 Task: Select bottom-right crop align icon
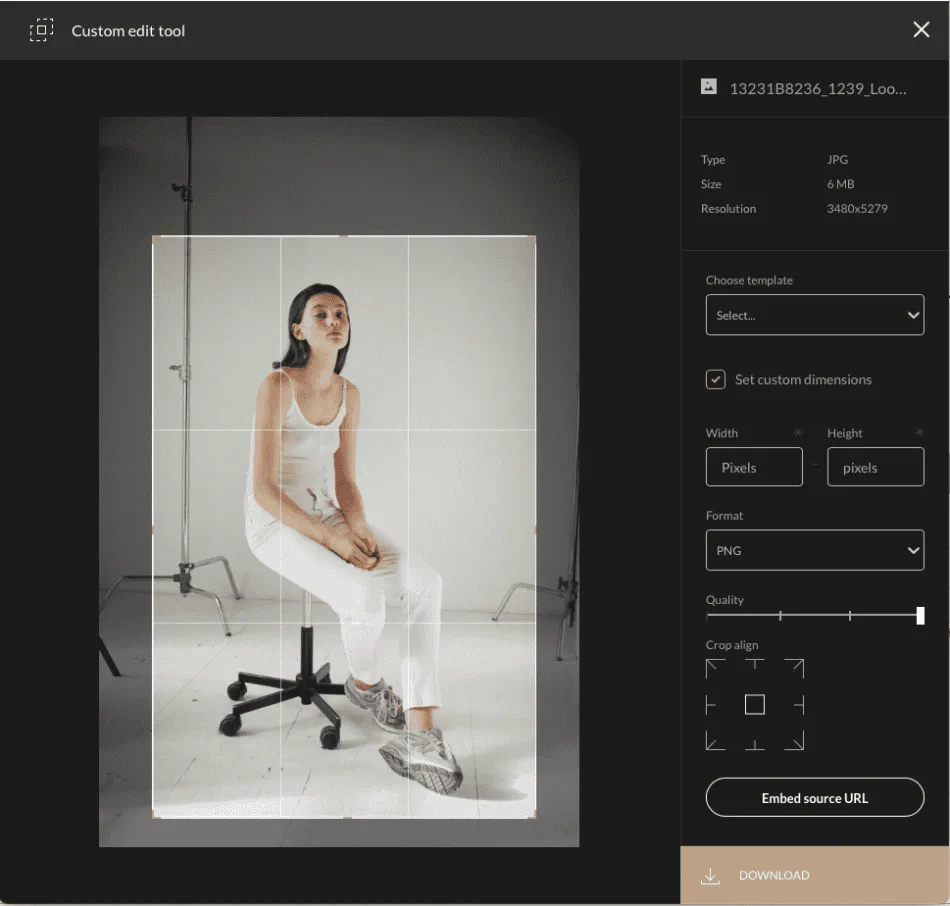(x=794, y=741)
